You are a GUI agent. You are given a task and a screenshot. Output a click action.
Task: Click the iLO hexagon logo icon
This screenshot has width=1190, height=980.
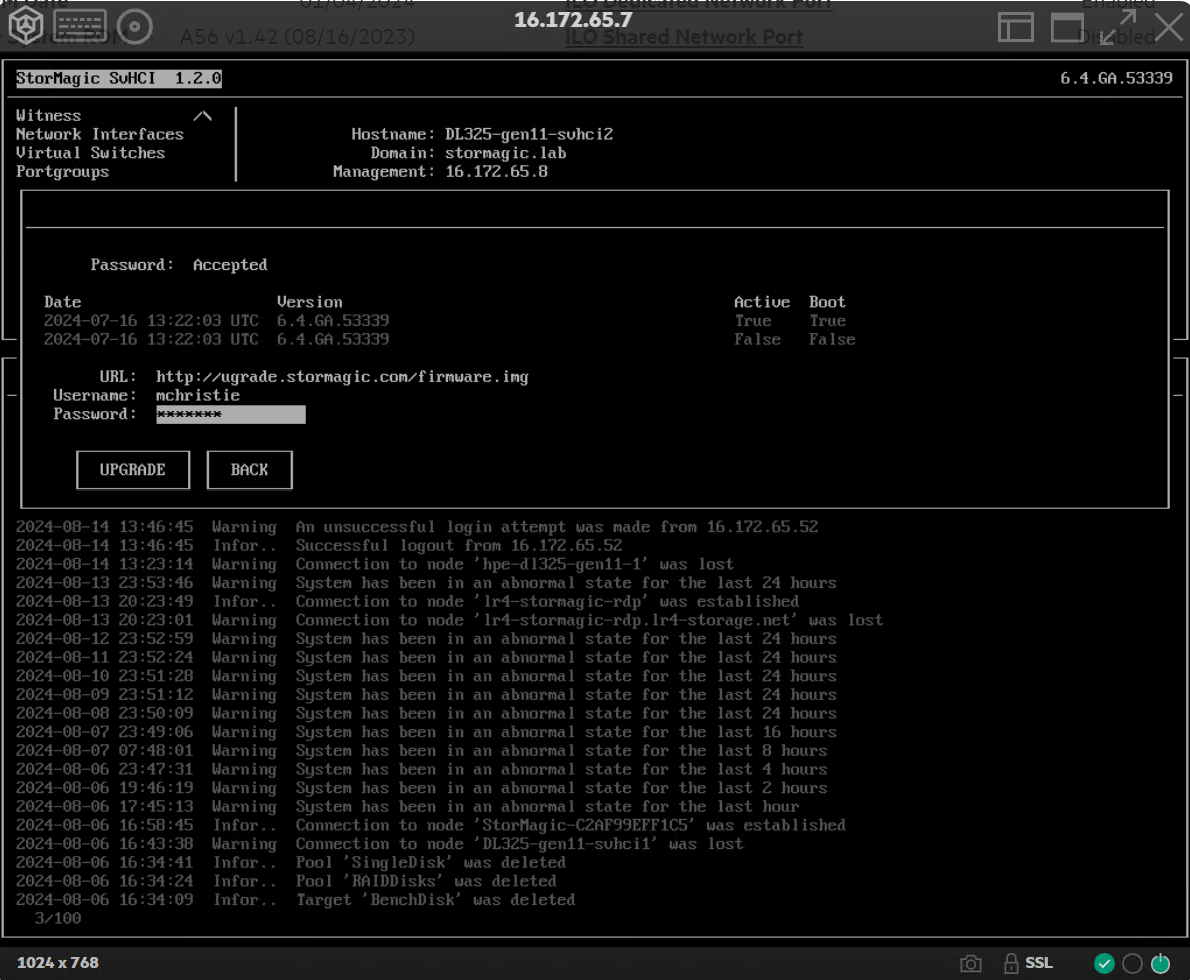coord(26,26)
